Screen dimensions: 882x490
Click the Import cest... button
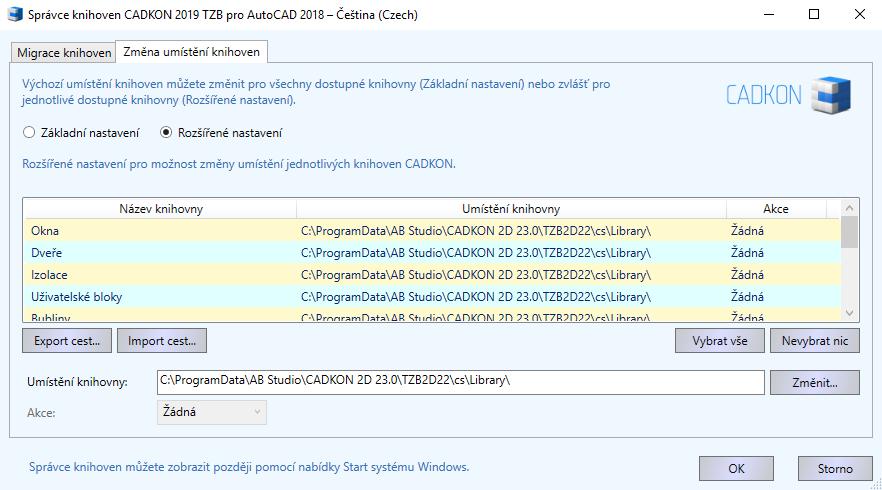click(162, 341)
